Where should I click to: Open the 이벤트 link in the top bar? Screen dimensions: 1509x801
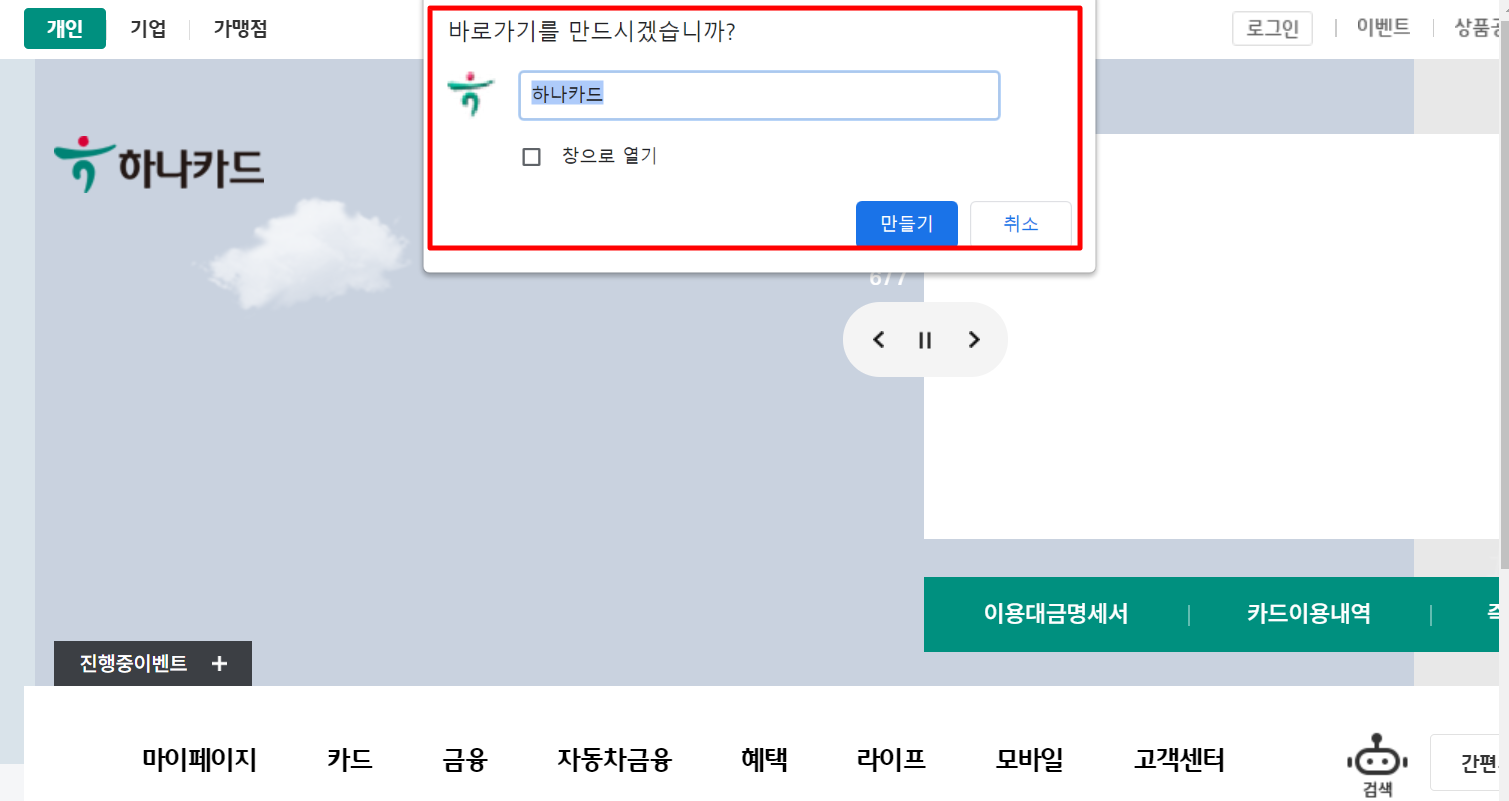tap(1383, 28)
